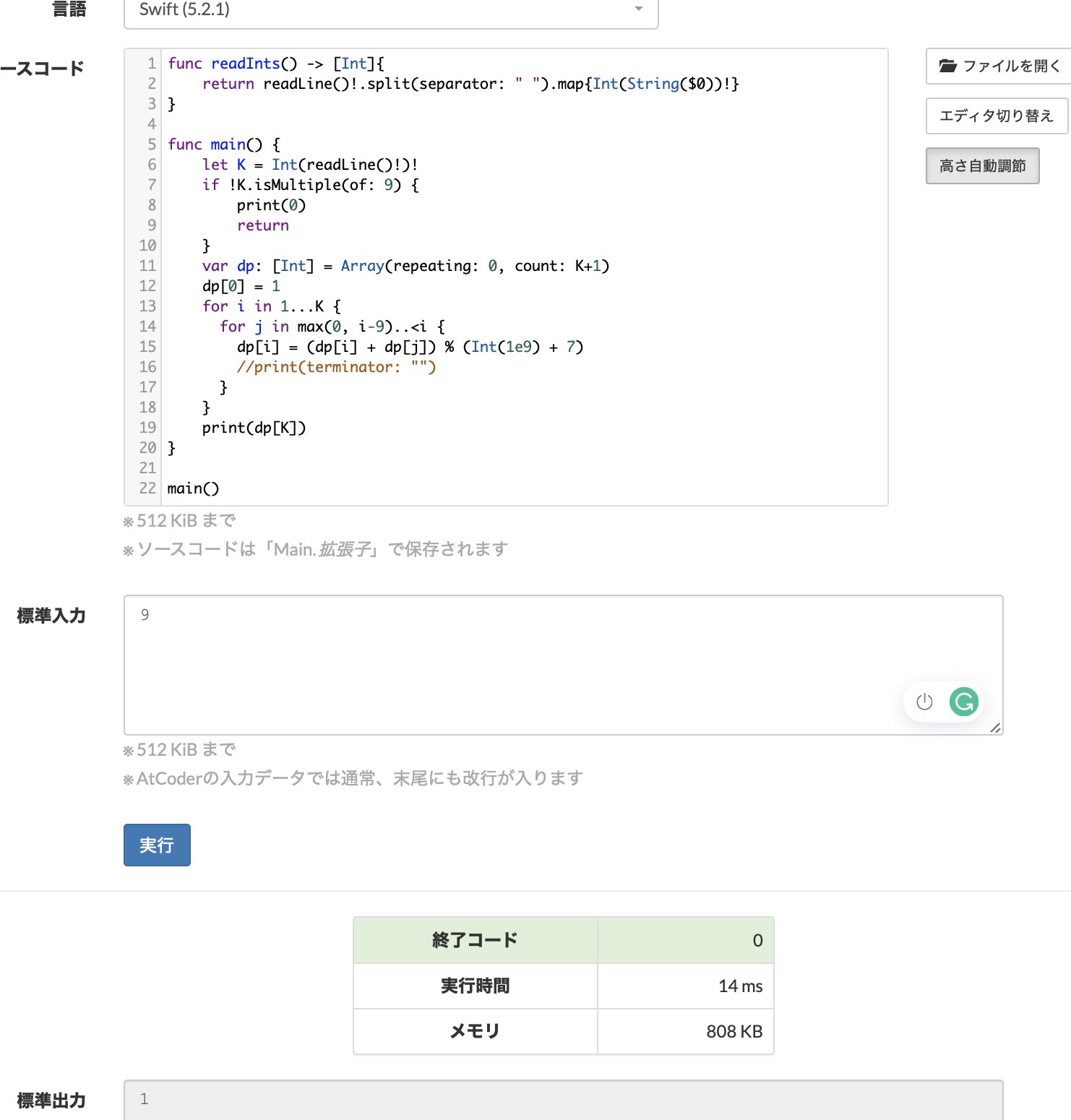Click the 終了コード value cell
Viewport: 1071px width, 1120px height.
[685, 940]
